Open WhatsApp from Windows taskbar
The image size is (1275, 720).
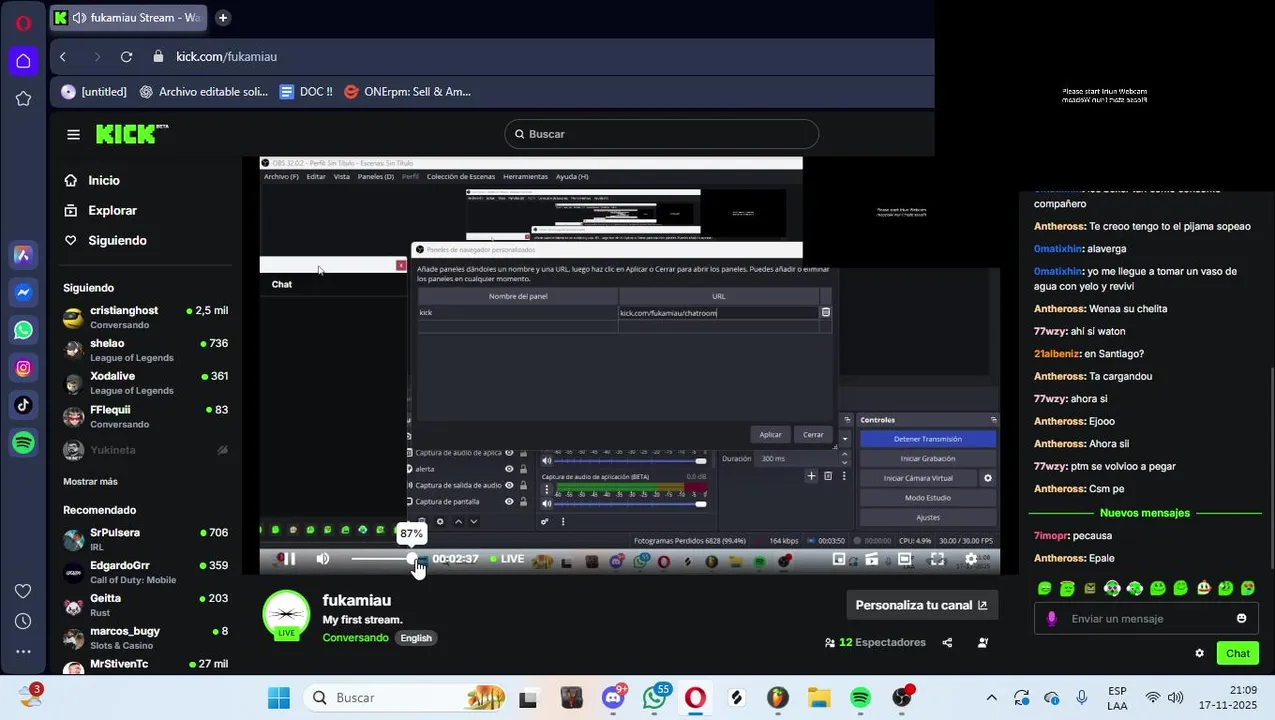pyautogui.click(x=655, y=698)
